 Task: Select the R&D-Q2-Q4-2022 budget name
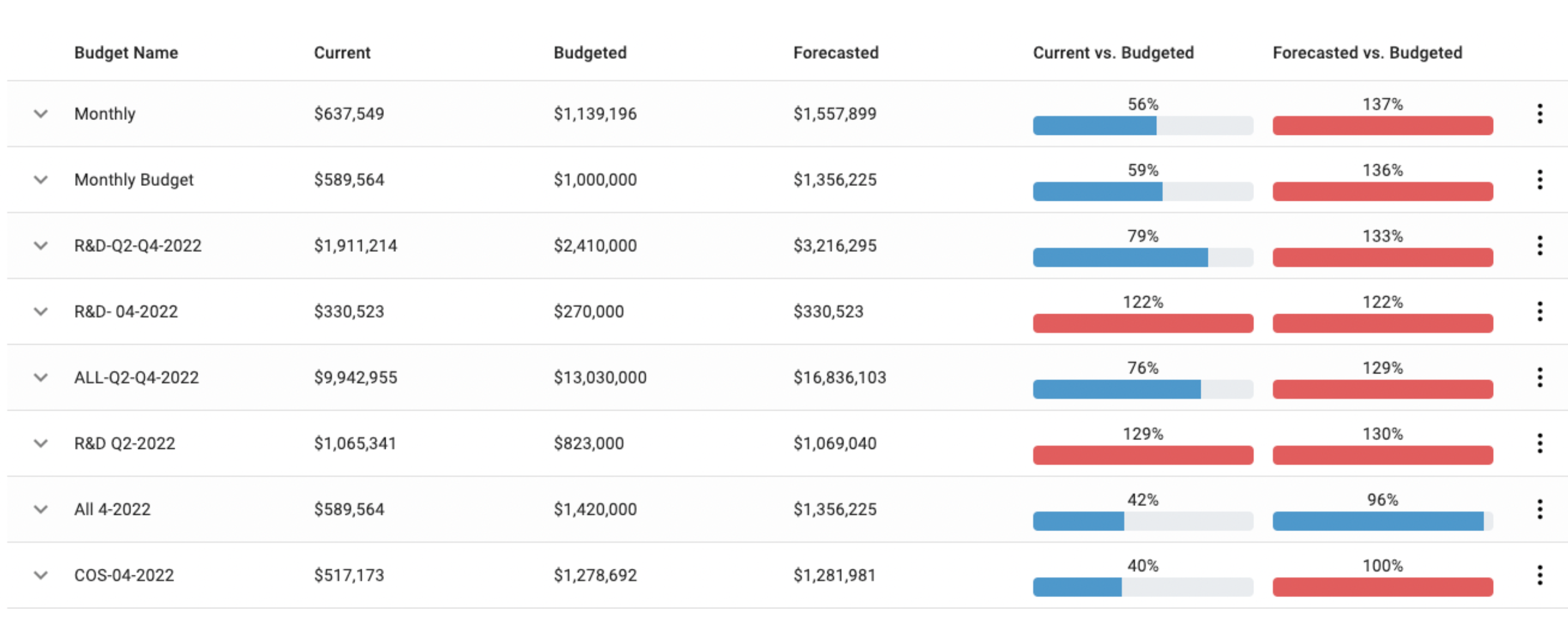[138, 245]
